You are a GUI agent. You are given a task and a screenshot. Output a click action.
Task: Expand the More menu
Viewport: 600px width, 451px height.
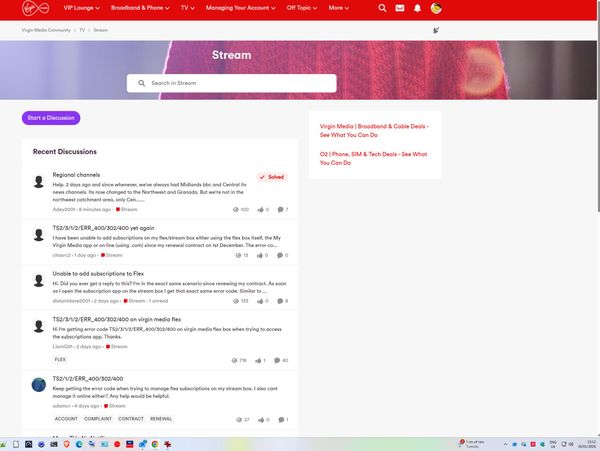(338, 8)
